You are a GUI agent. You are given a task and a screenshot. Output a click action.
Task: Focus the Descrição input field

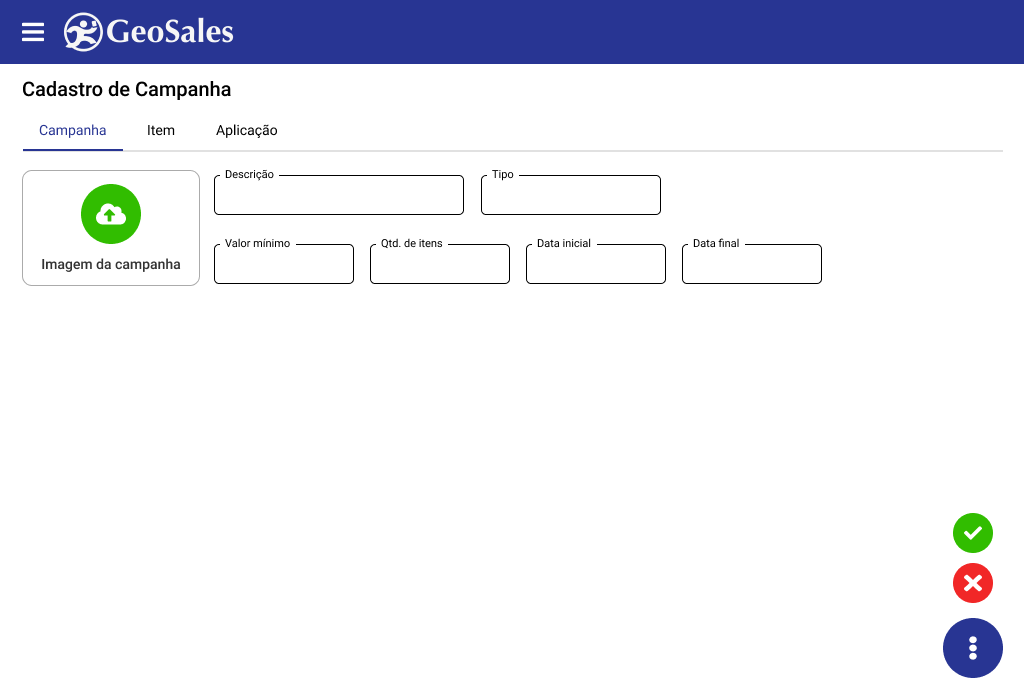pos(339,196)
